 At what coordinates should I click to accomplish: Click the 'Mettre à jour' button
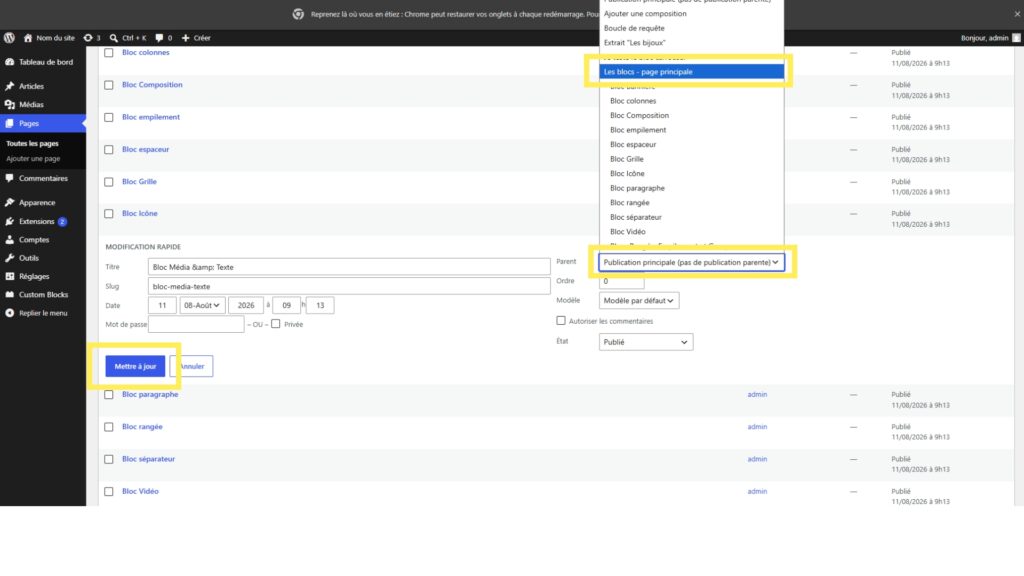(x=135, y=366)
